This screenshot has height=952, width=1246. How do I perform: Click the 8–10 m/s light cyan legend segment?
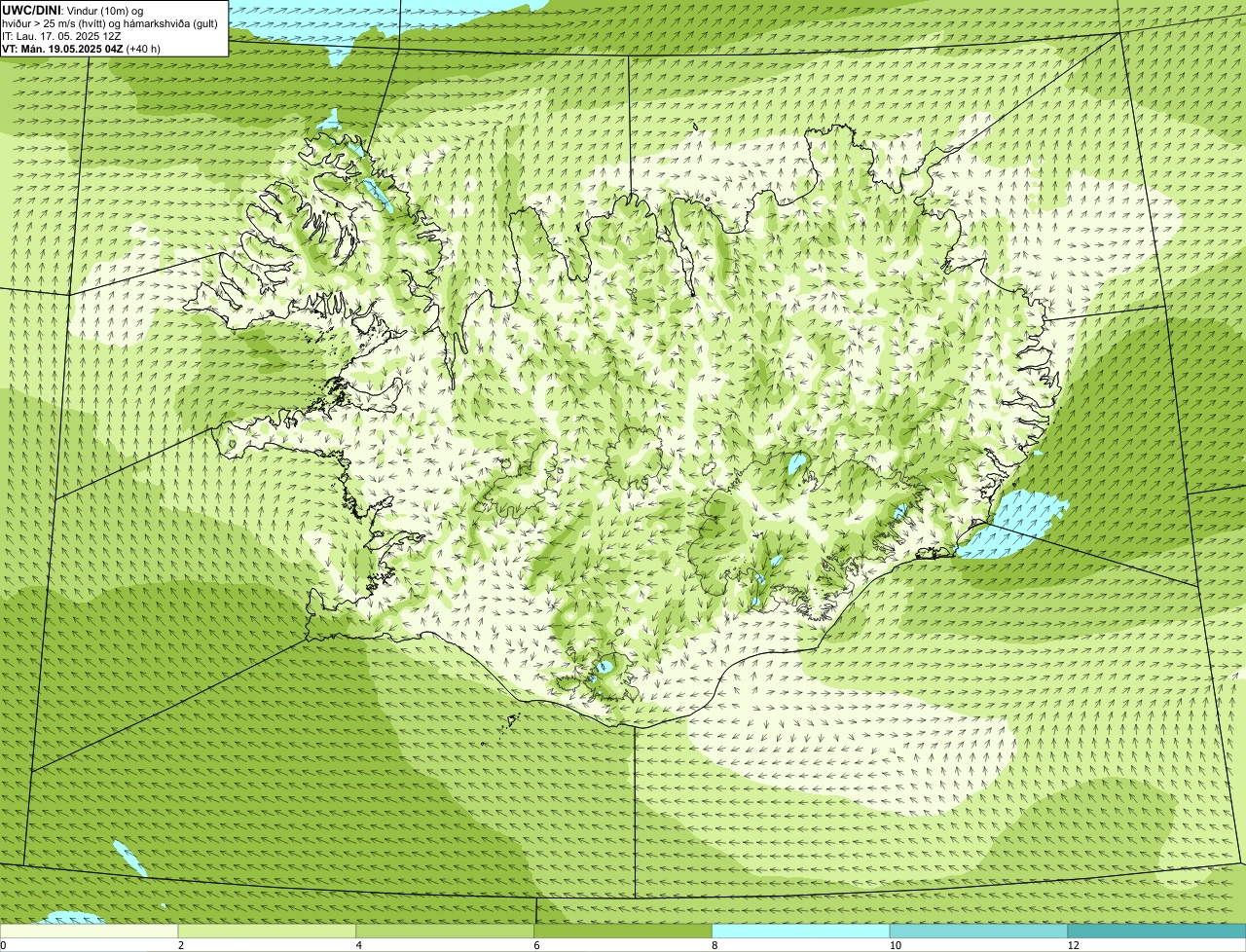[801, 931]
